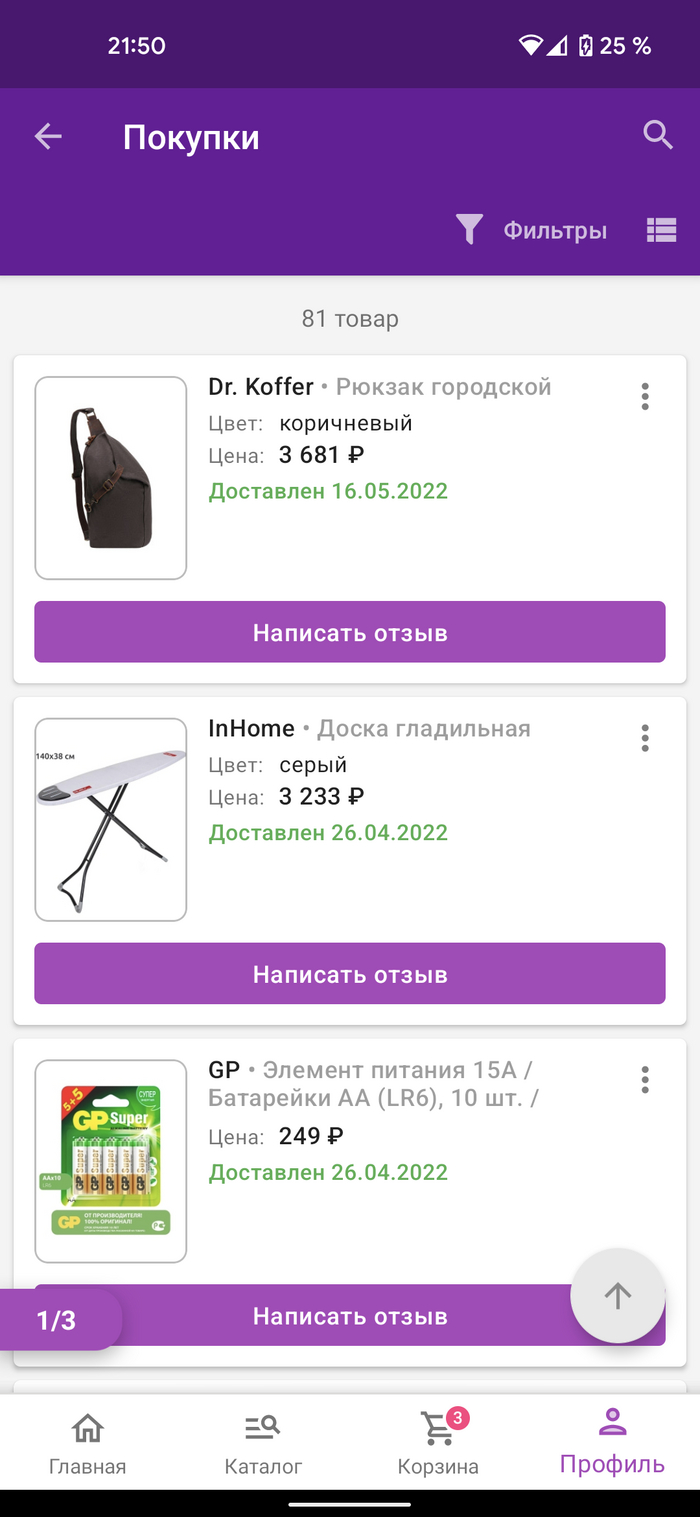Screen dimensions: 700x1517
Task: Open the ironing board product image
Action: tap(111, 819)
